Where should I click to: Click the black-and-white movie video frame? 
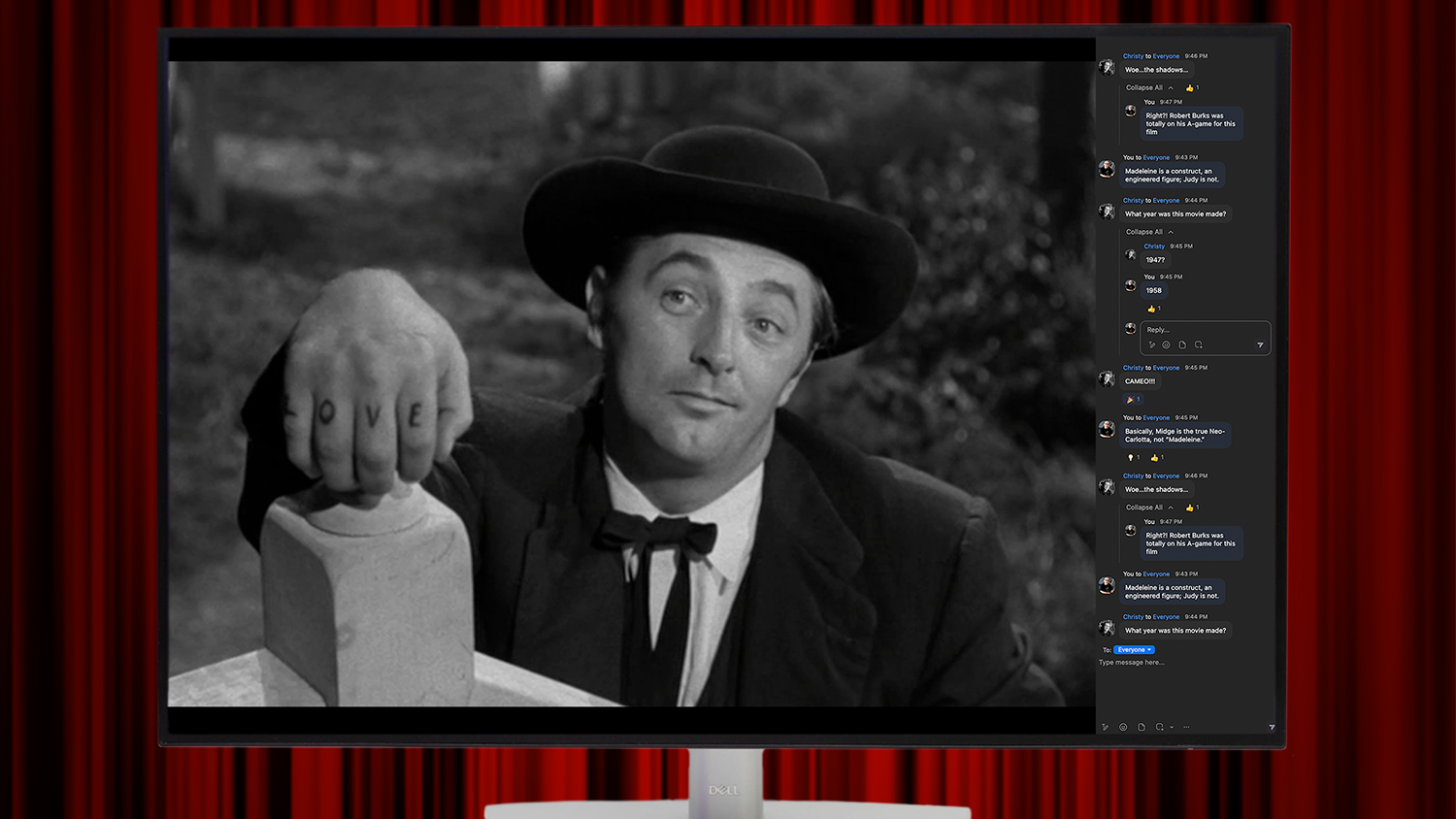tap(631, 383)
